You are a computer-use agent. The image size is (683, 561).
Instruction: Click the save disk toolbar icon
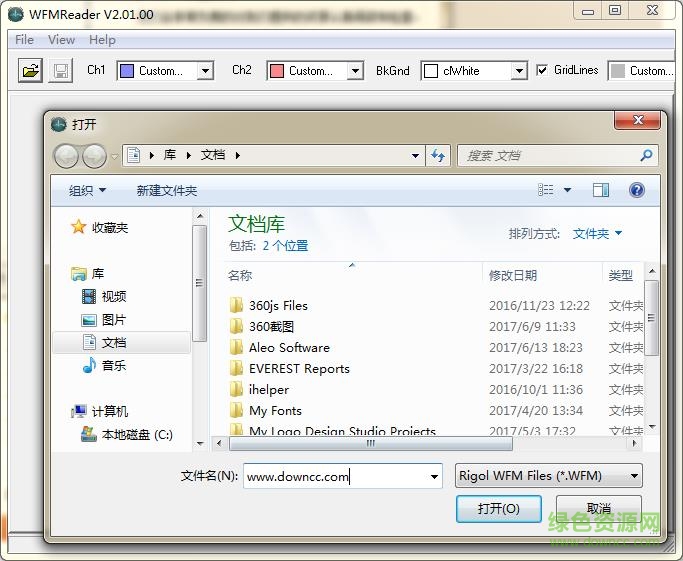[60, 71]
